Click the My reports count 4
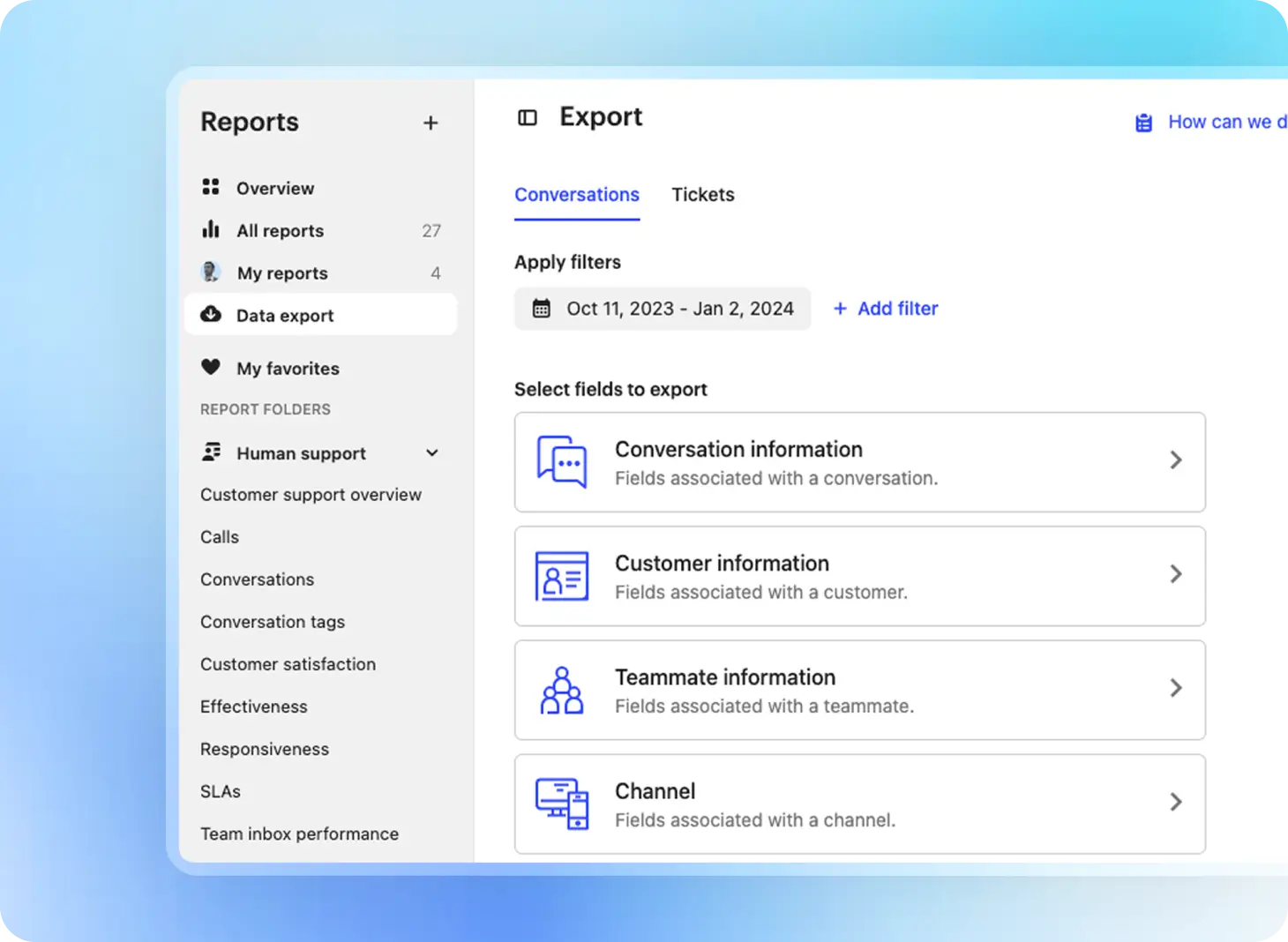 435,273
